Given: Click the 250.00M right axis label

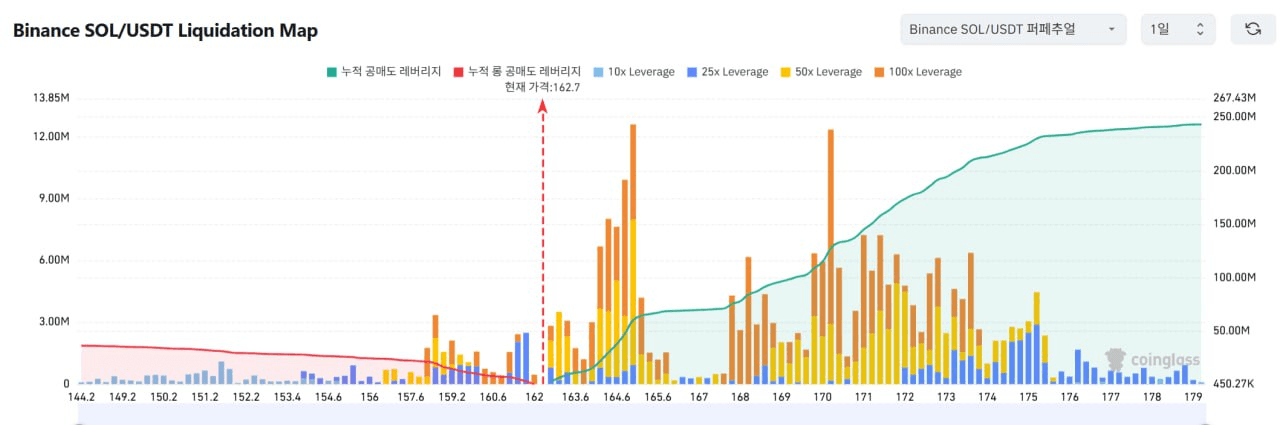Looking at the screenshot, I should pyautogui.click(x=1233, y=117).
